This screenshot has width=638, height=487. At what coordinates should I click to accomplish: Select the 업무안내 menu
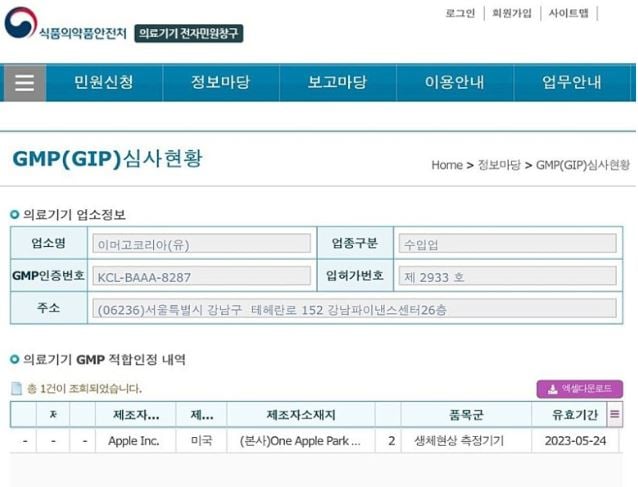tap(572, 82)
